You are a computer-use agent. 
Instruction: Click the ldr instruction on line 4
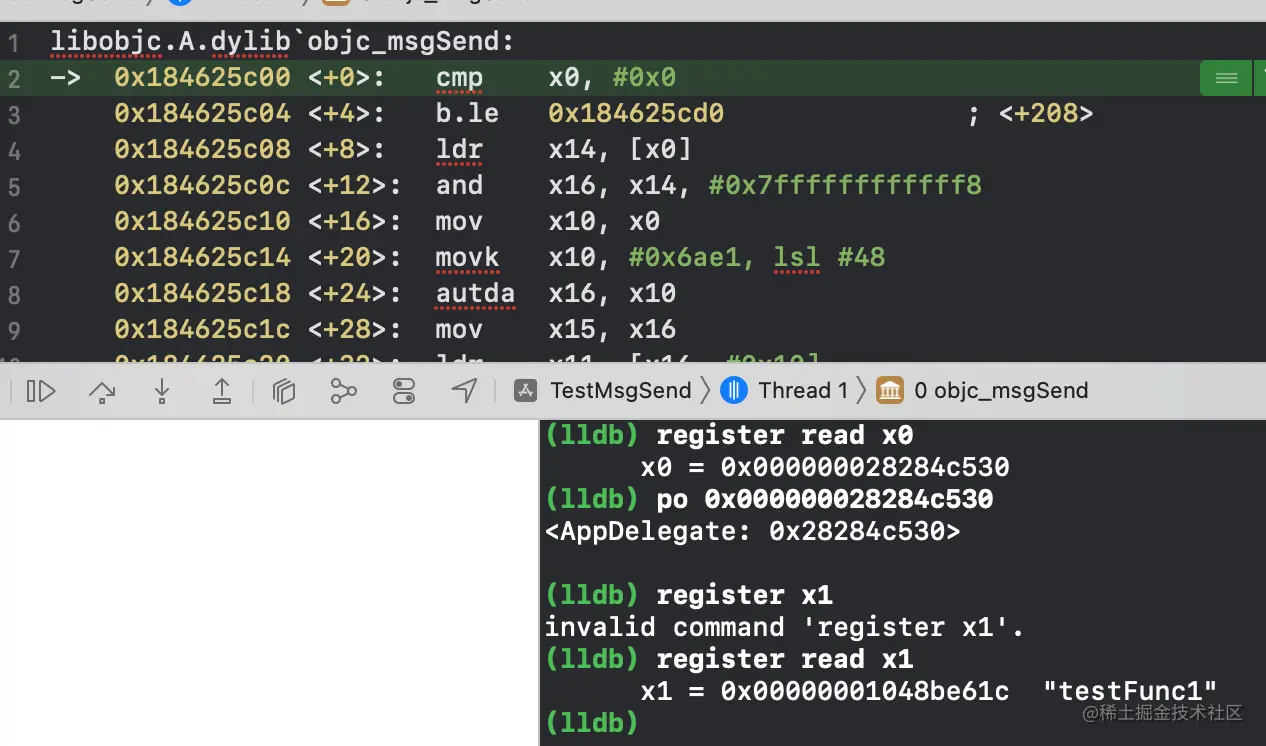point(459,149)
